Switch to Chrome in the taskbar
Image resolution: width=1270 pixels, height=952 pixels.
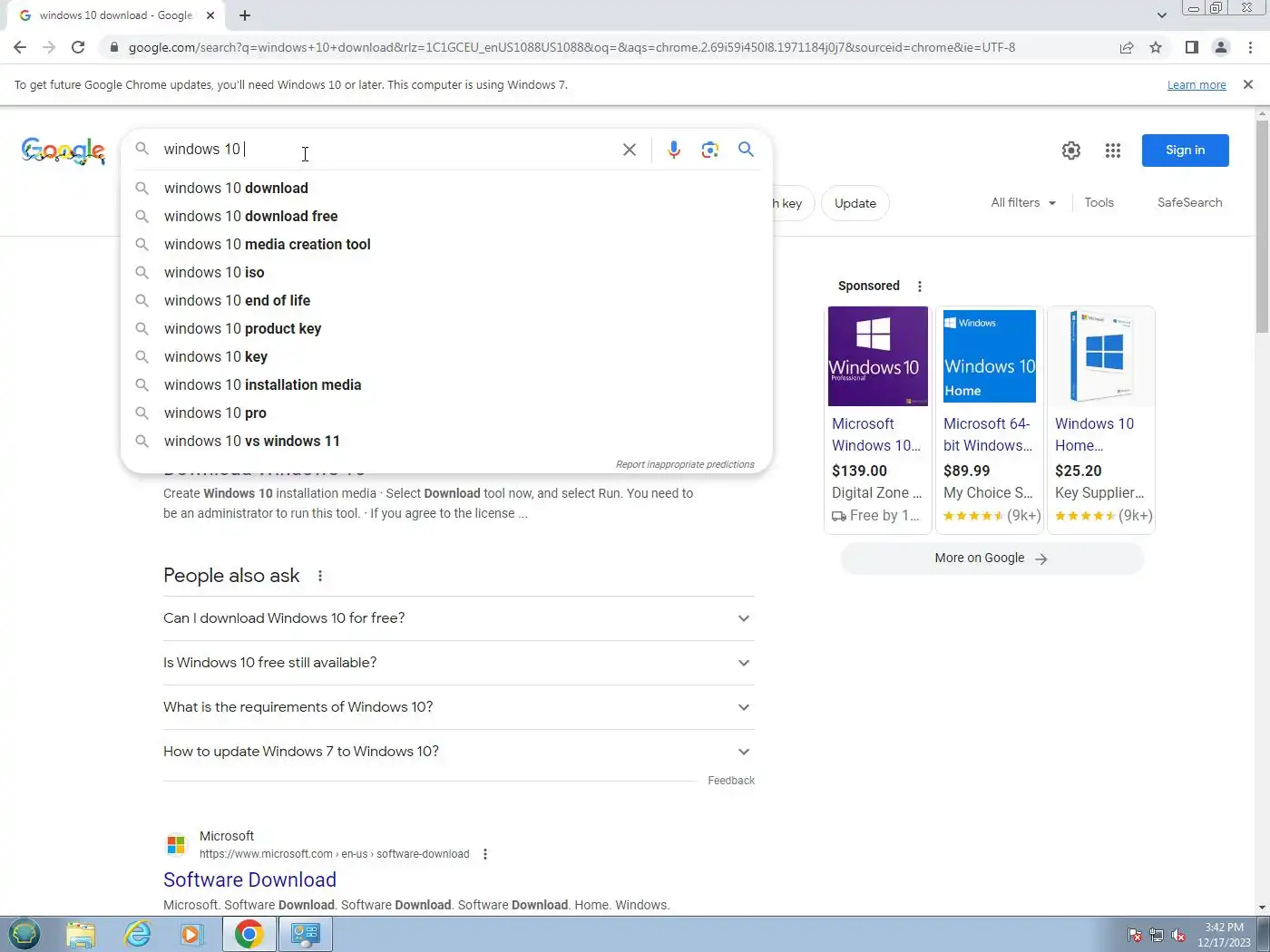pos(249,934)
